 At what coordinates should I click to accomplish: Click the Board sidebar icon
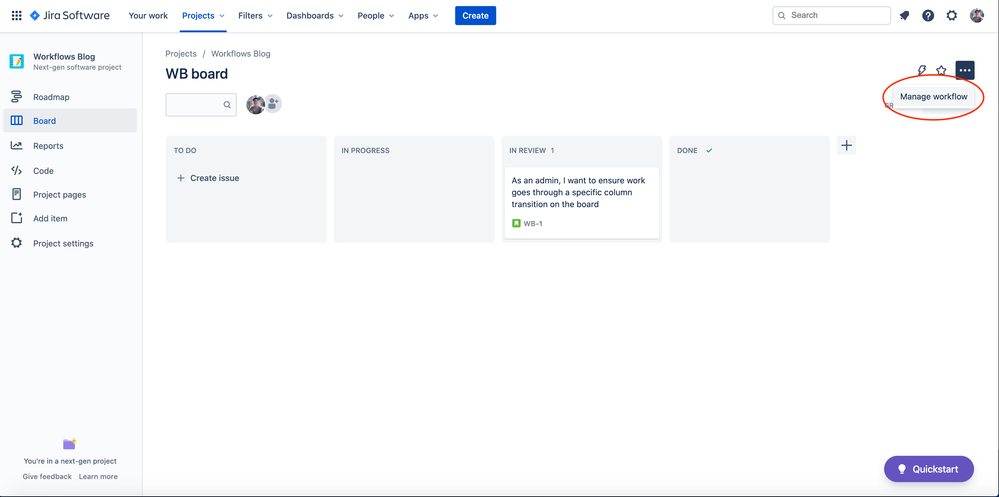tap(17, 120)
